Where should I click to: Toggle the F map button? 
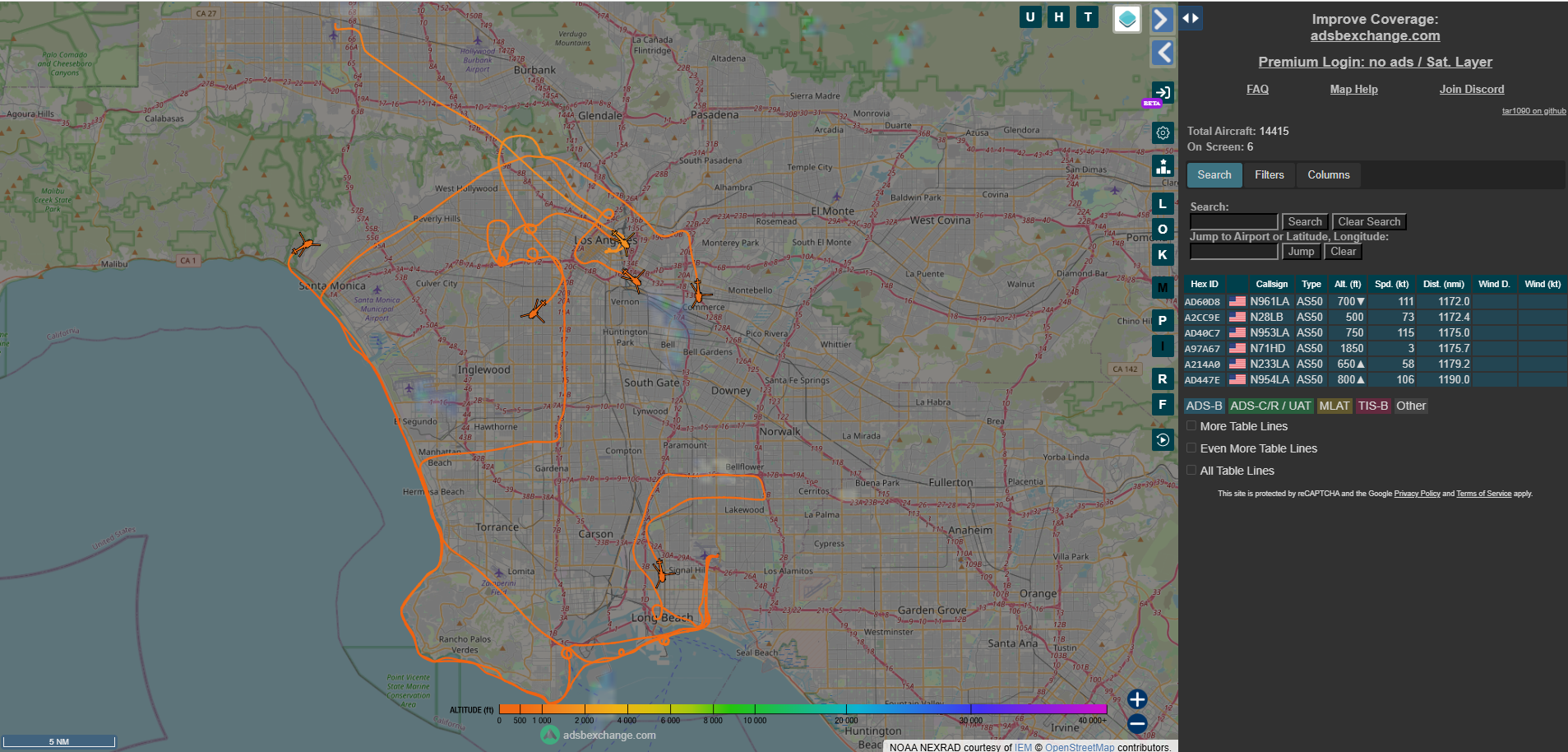[1163, 405]
